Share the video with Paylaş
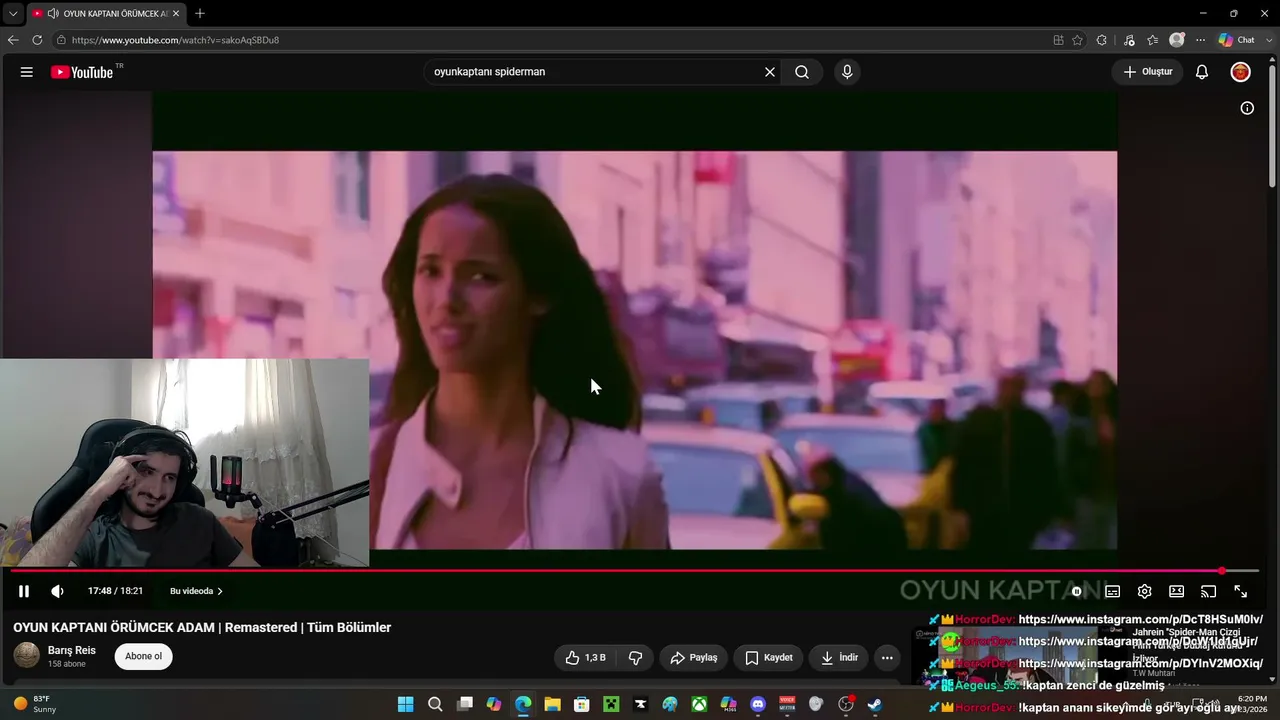The image size is (1280, 720). click(x=694, y=657)
